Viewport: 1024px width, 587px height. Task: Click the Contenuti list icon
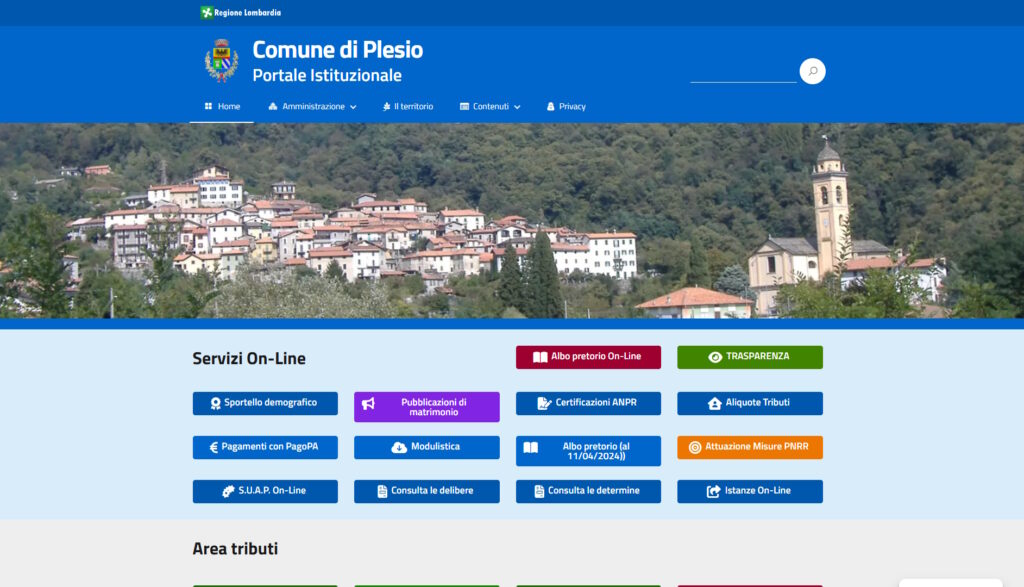(464, 106)
